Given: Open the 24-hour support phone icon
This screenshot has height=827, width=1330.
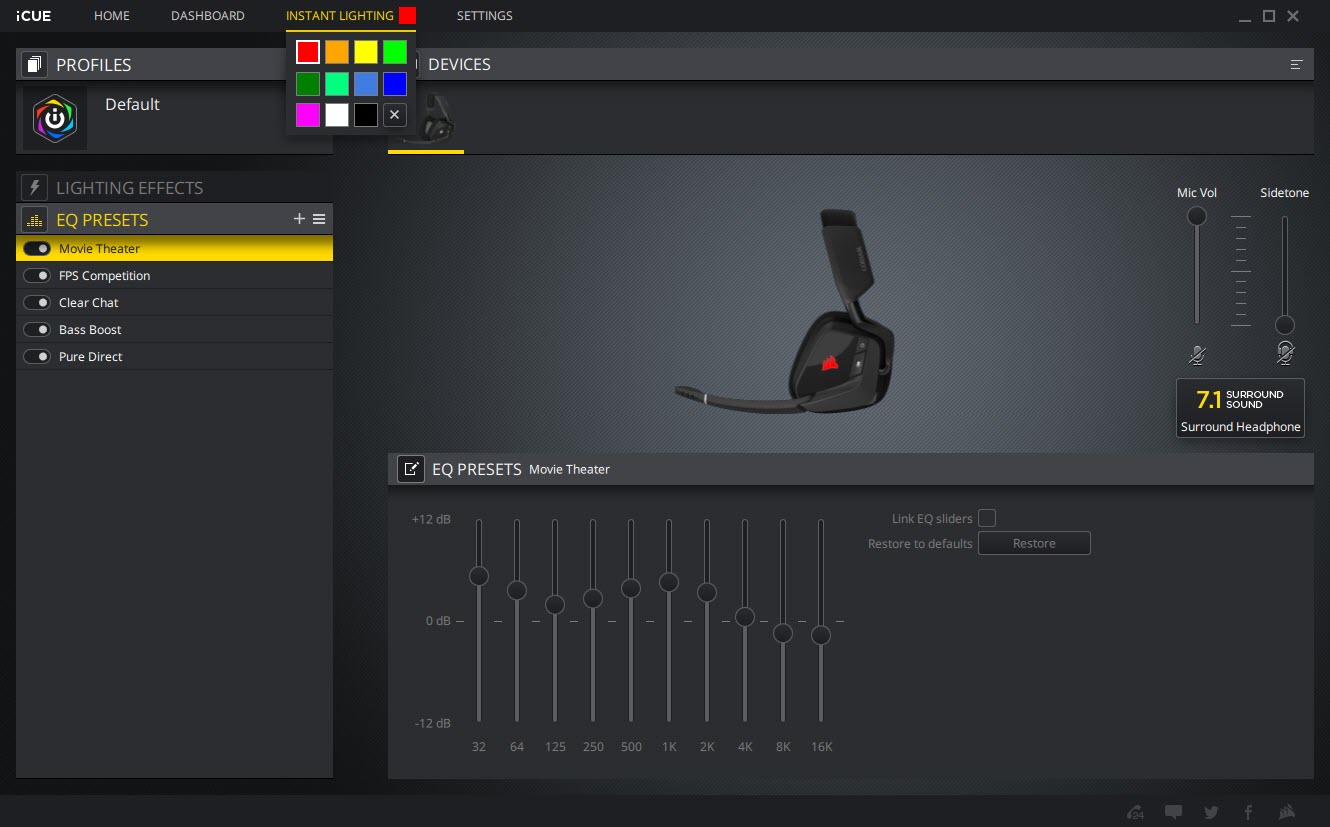Looking at the screenshot, I should pos(1134,812).
